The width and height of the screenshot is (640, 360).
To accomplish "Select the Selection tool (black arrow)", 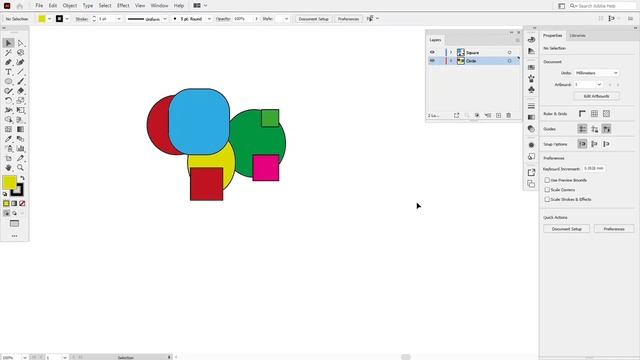I will click(9, 43).
